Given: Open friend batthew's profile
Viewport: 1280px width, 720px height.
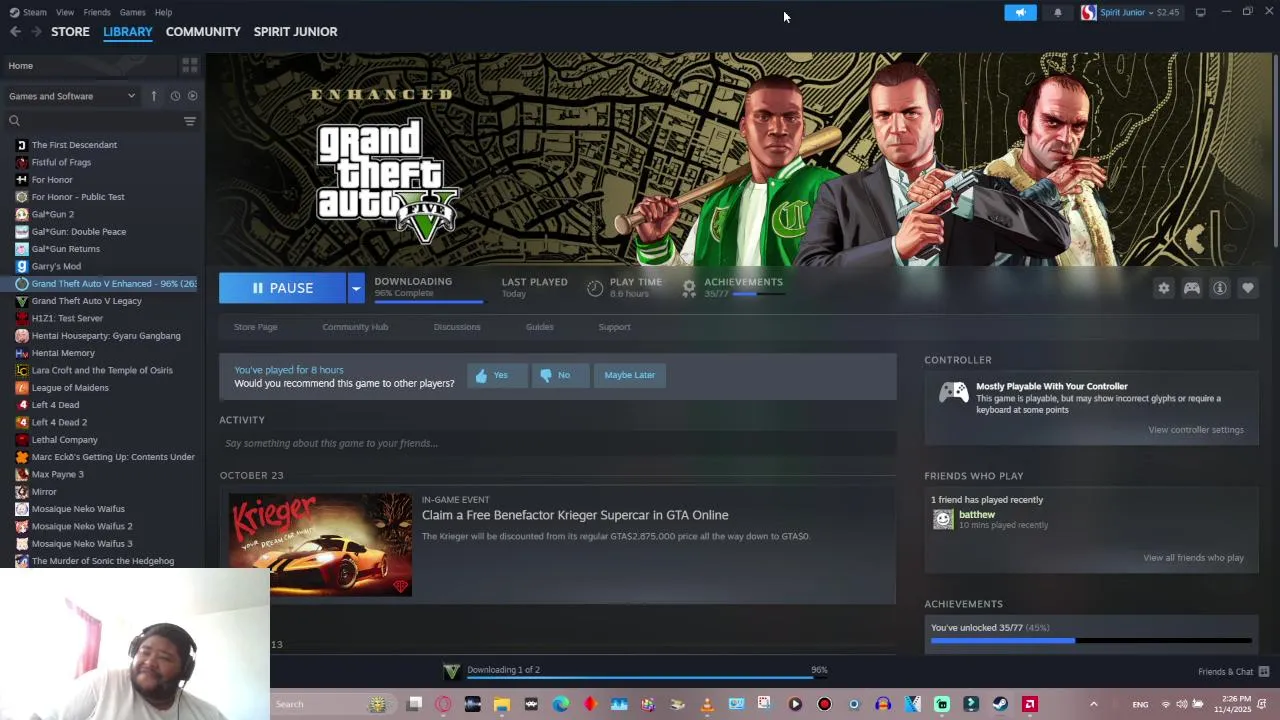Looking at the screenshot, I should (977, 515).
